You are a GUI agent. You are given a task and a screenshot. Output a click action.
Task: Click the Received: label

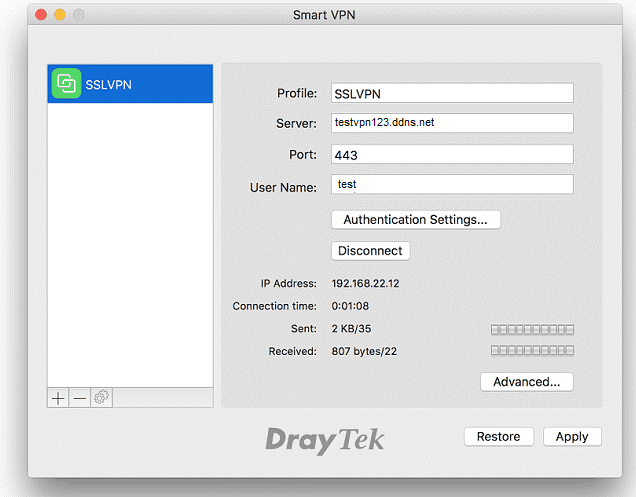[292, 351]
